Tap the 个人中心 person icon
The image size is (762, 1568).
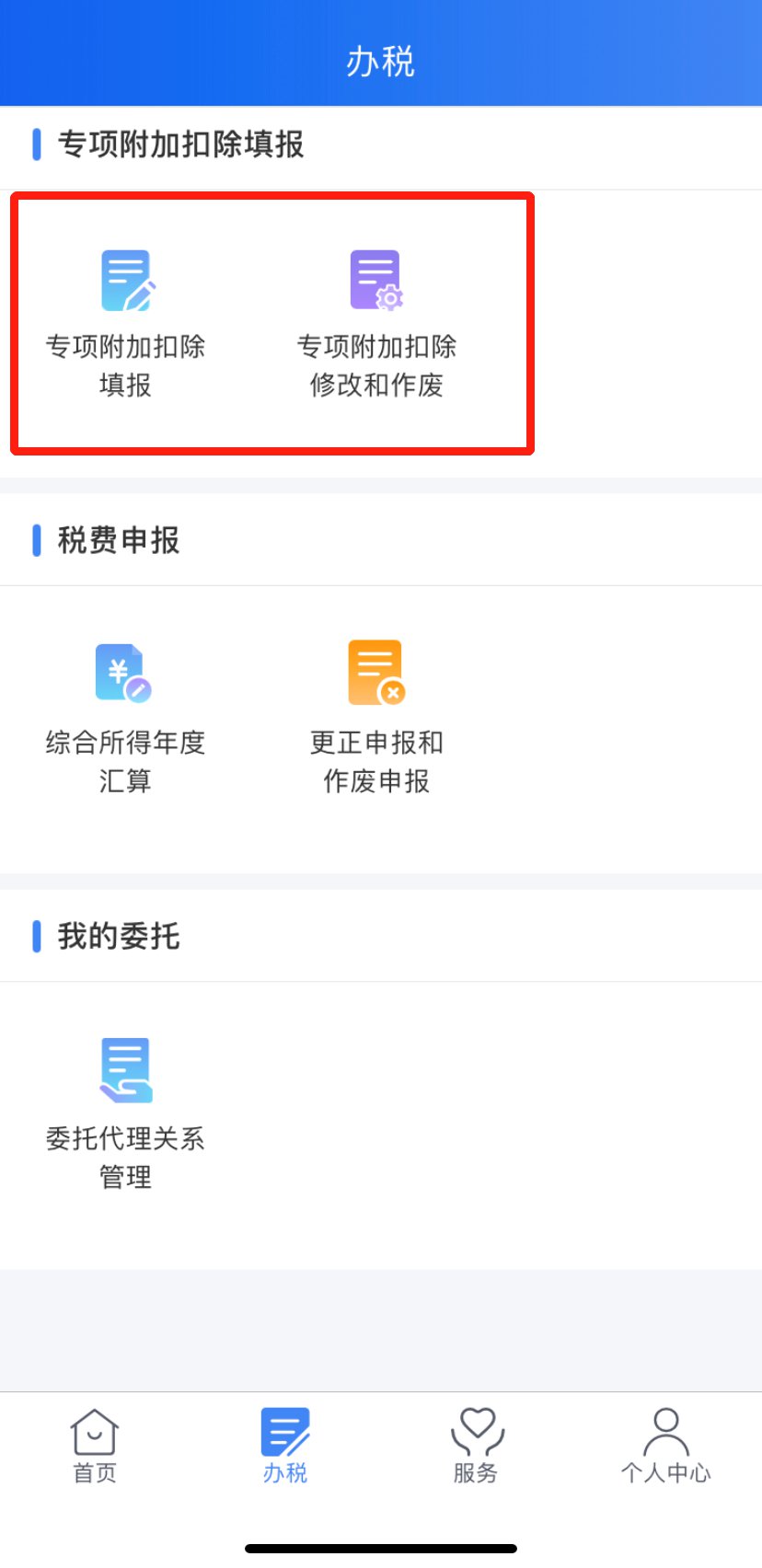[666, 1431]
